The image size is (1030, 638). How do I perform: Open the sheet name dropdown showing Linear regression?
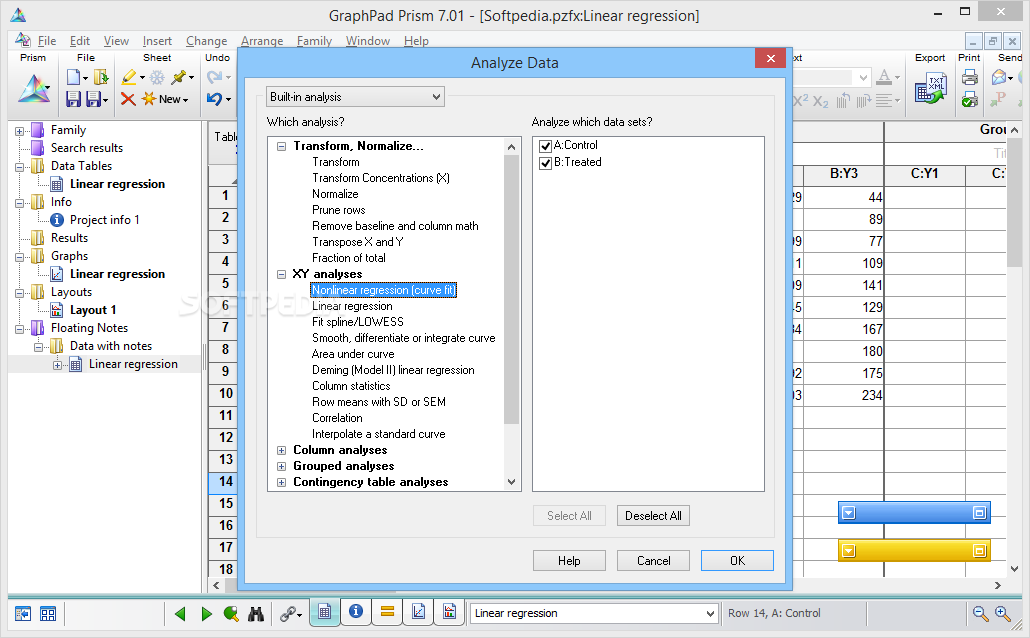click(x=710, y=614)
